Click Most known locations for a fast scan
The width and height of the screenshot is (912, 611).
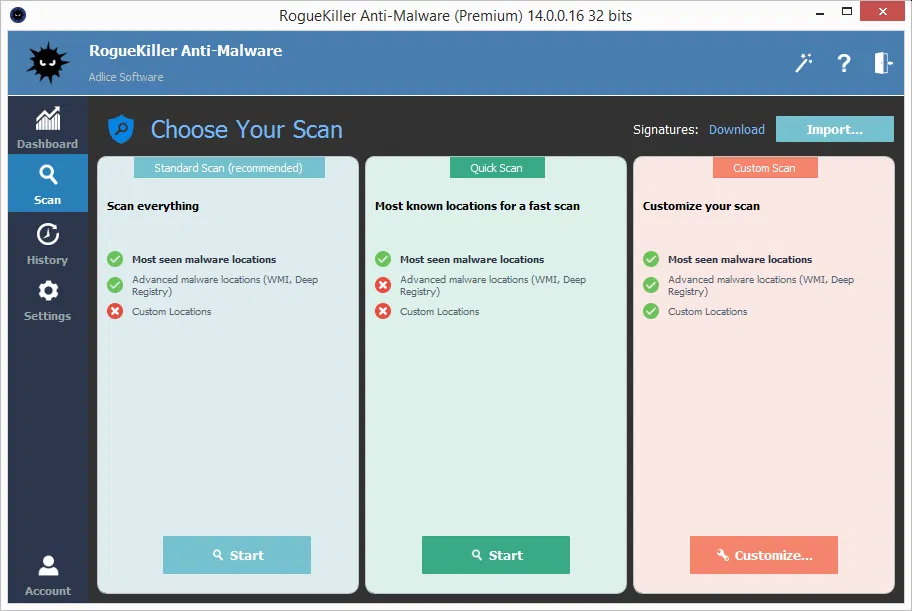click(478, 206)
